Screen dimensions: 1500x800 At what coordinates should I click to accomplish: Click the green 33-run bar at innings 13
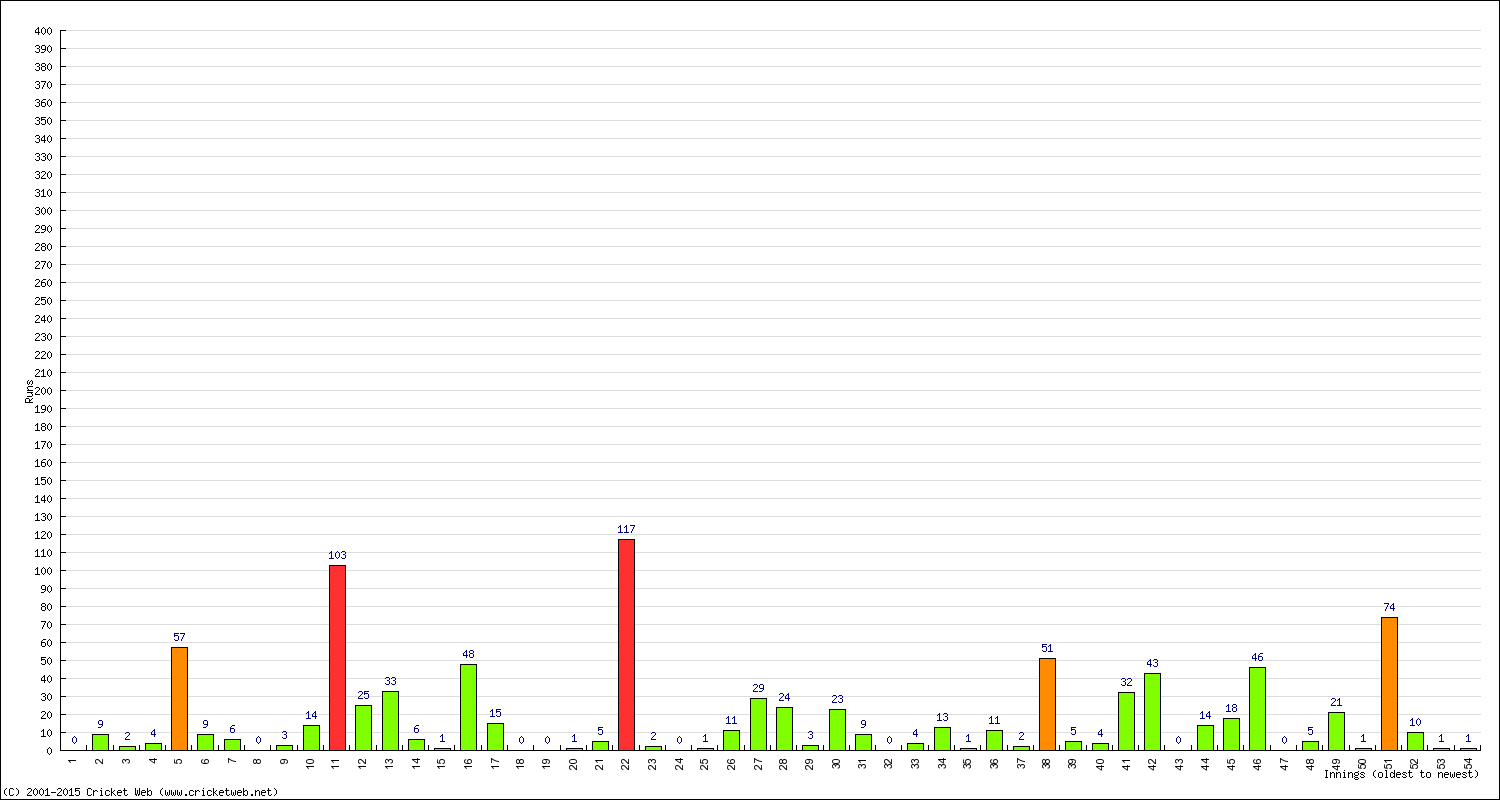coord(390,720)
